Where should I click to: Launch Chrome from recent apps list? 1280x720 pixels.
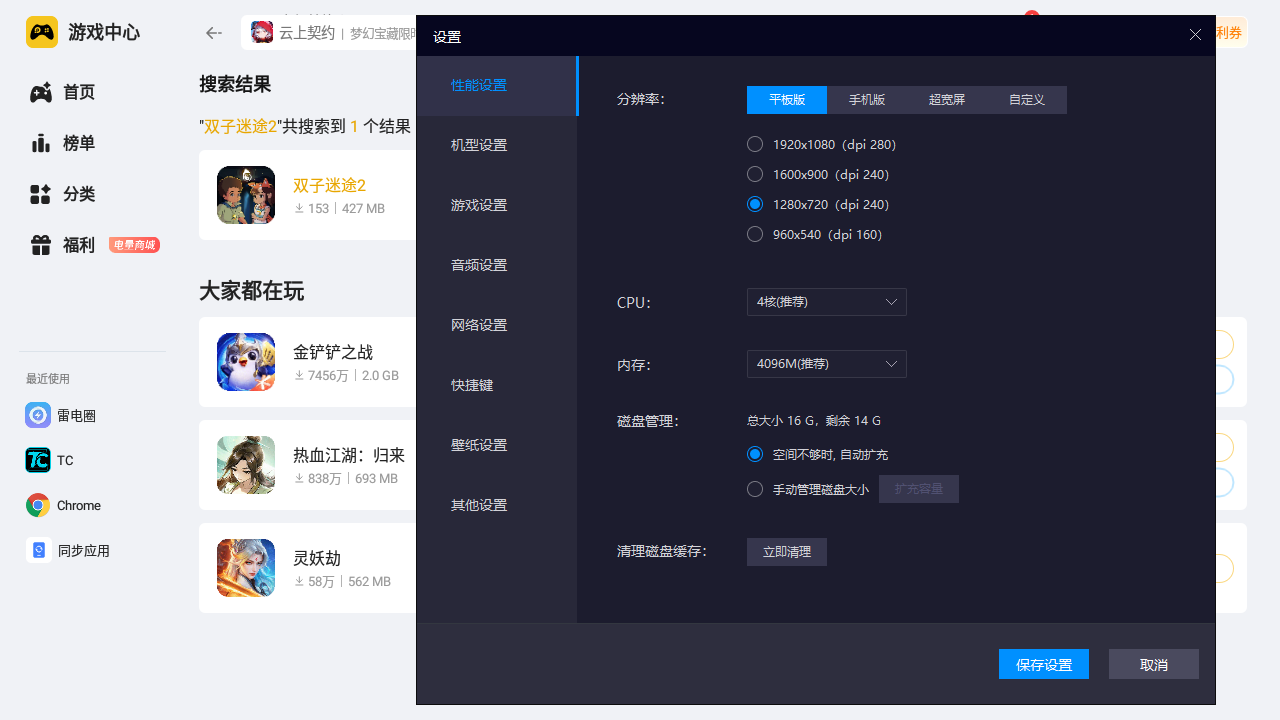pos(38,505)
